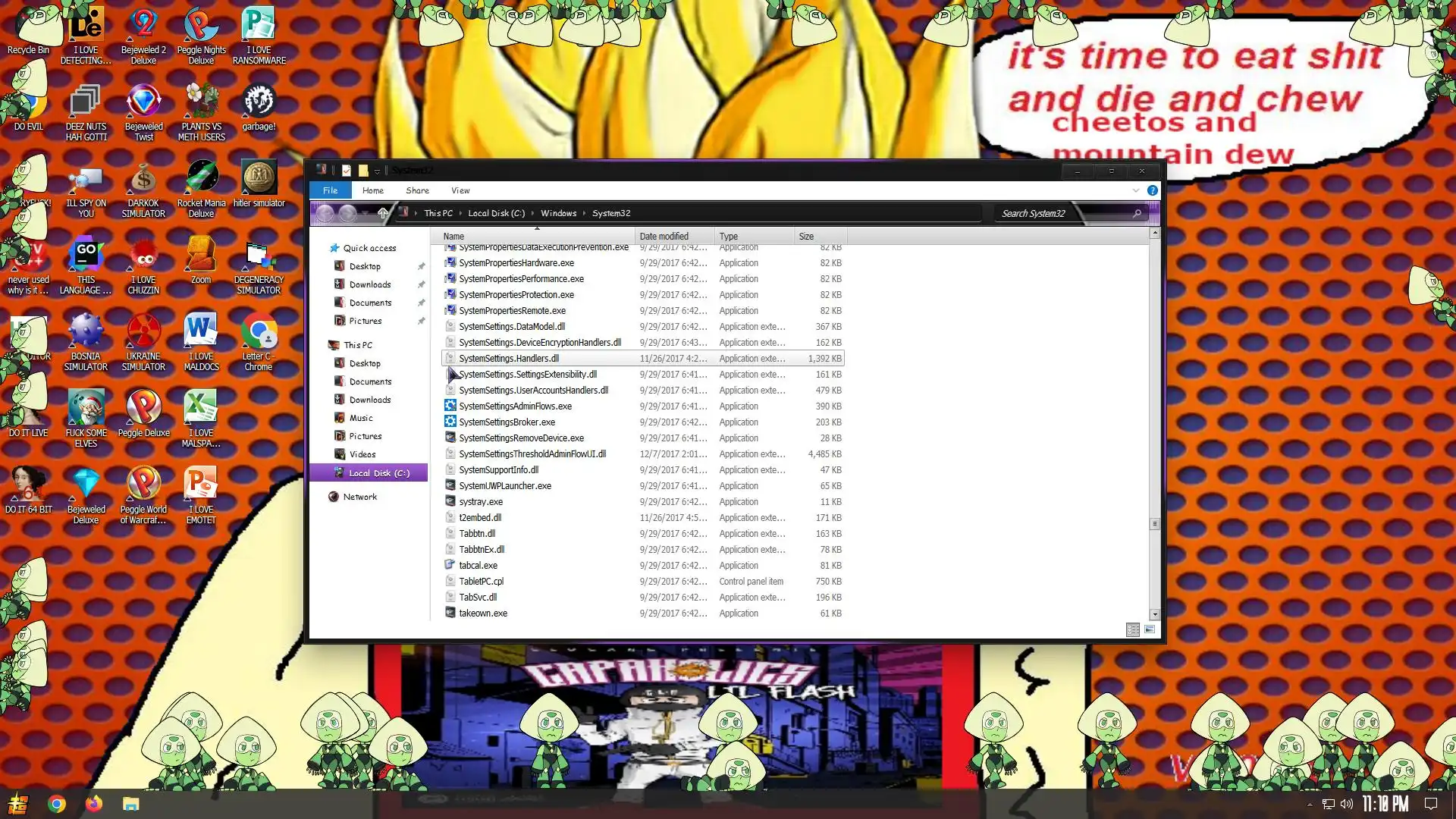The height and width of the screenshot is (819, 1456).
Task: Sort files by Size column header
Action: tap(806, 237)
